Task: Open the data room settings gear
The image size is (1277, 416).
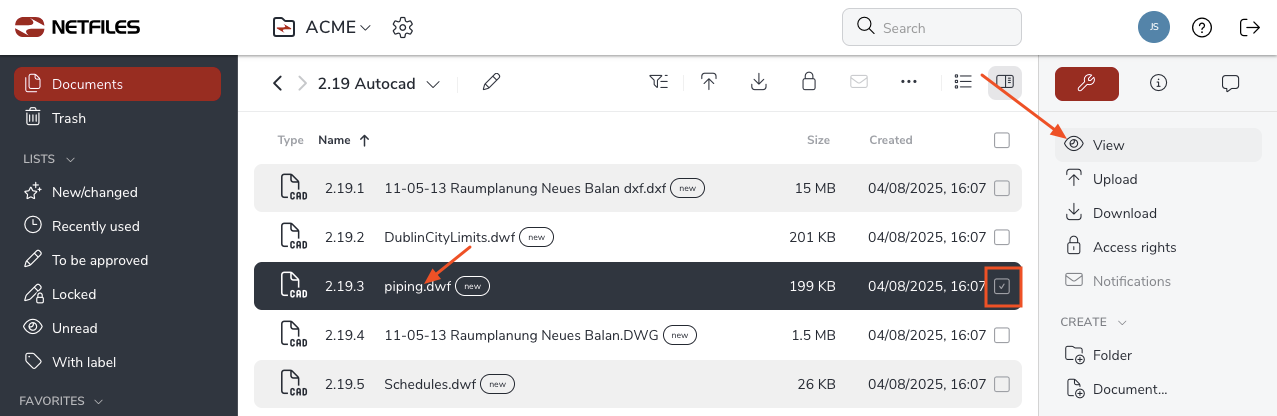Action: click(x=403, y=27)
